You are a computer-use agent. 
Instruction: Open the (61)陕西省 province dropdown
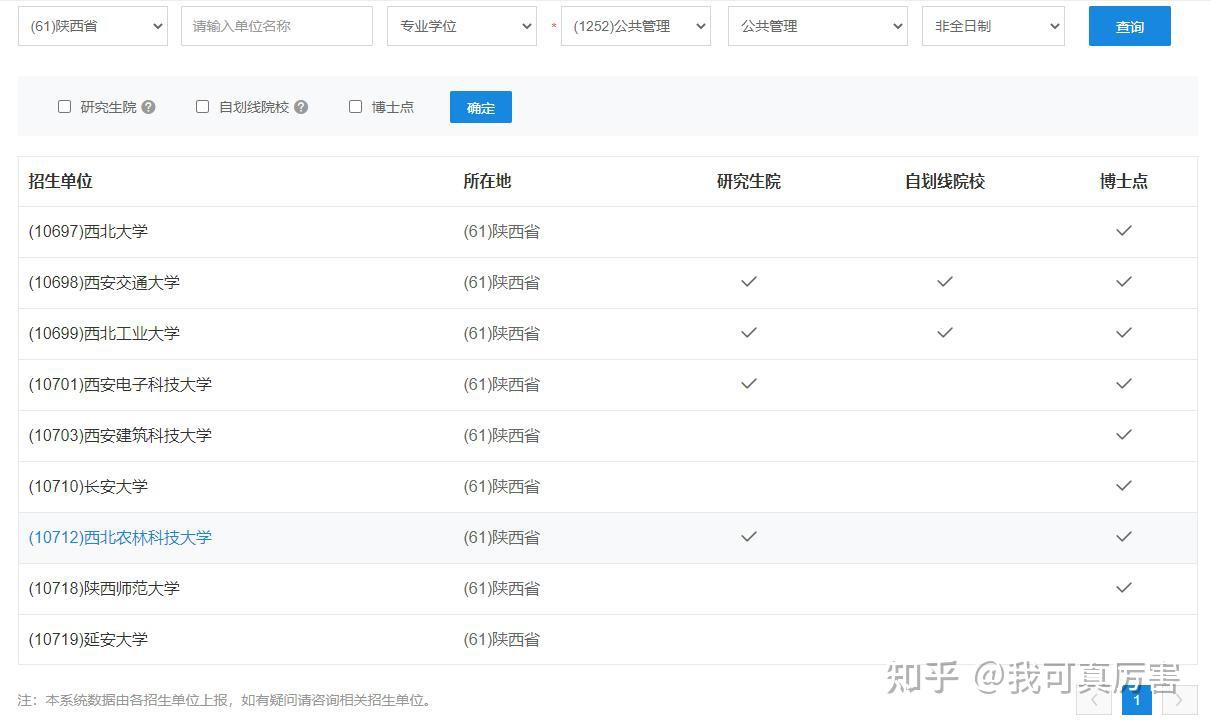tap(93, 26)
